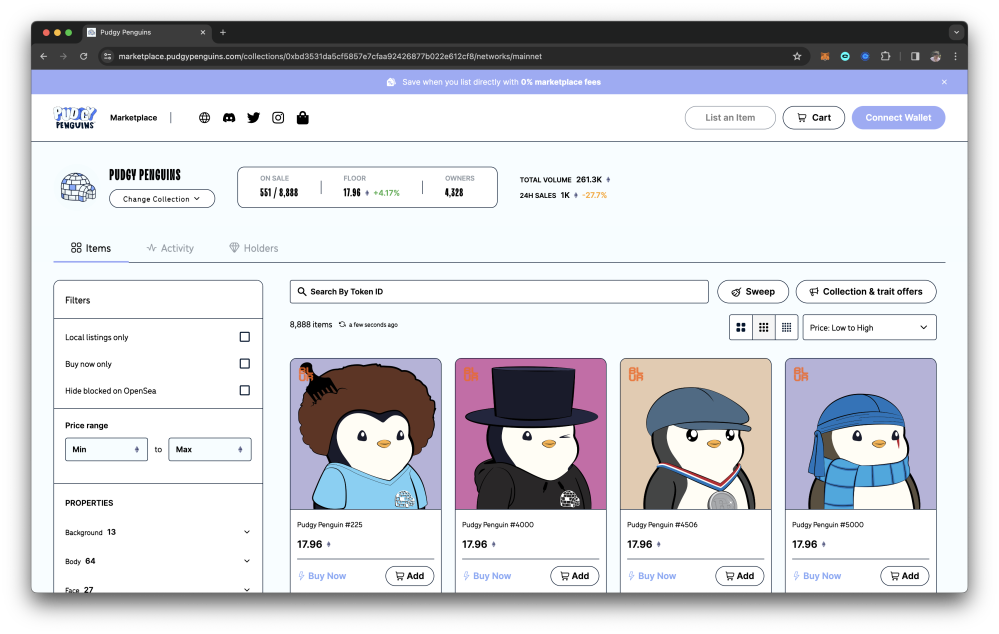
Task: Open Pudgy Penguin #5000 scarf image
Action: tap(861, 434)
